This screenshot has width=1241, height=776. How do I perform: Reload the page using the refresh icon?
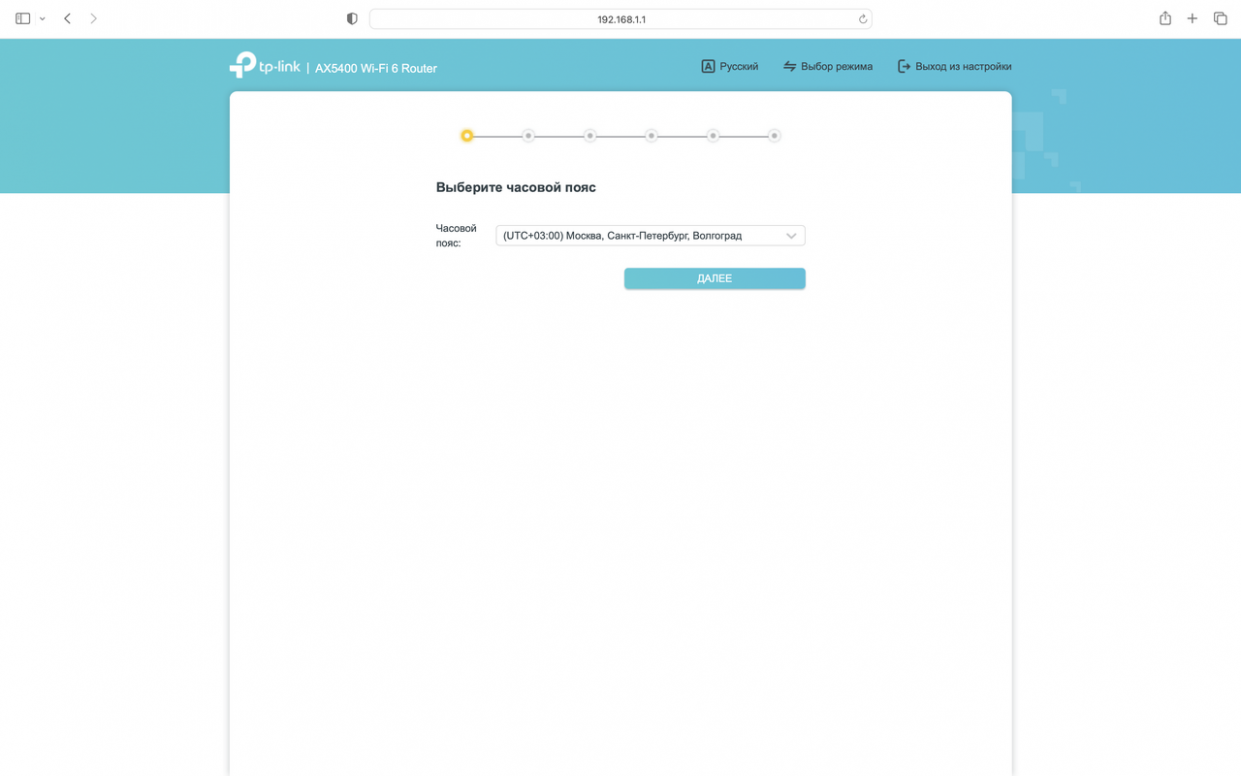[862, 19]
